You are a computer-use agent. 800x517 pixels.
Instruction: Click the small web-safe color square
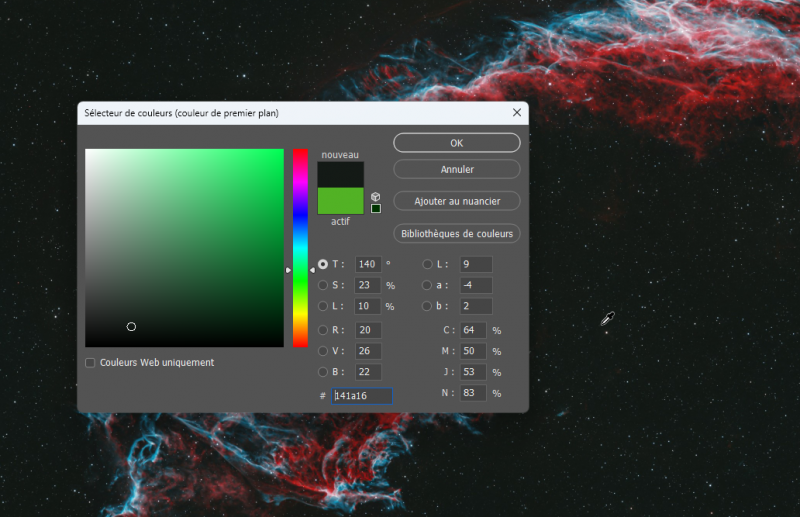coord(376,208)
